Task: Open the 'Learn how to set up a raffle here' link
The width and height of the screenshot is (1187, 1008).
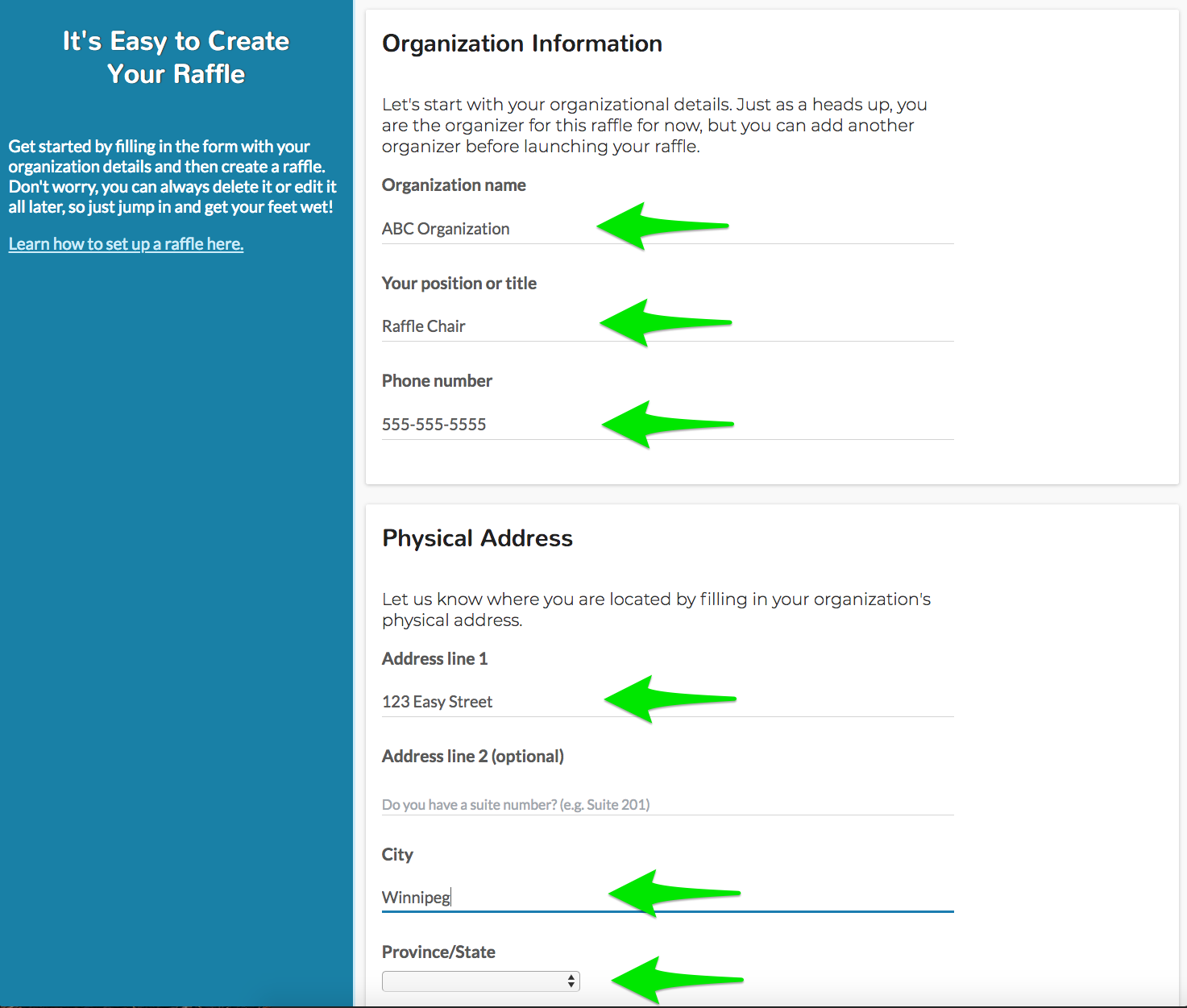Action: (x=126, y=244)
